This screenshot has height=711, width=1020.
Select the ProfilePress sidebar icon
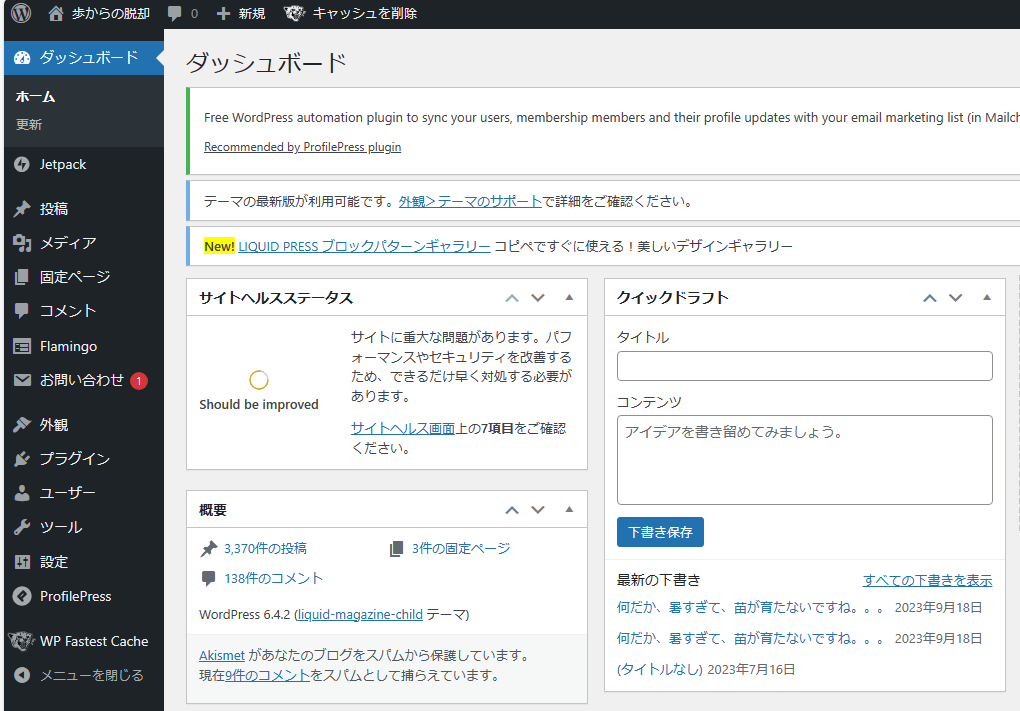(22, 595)
